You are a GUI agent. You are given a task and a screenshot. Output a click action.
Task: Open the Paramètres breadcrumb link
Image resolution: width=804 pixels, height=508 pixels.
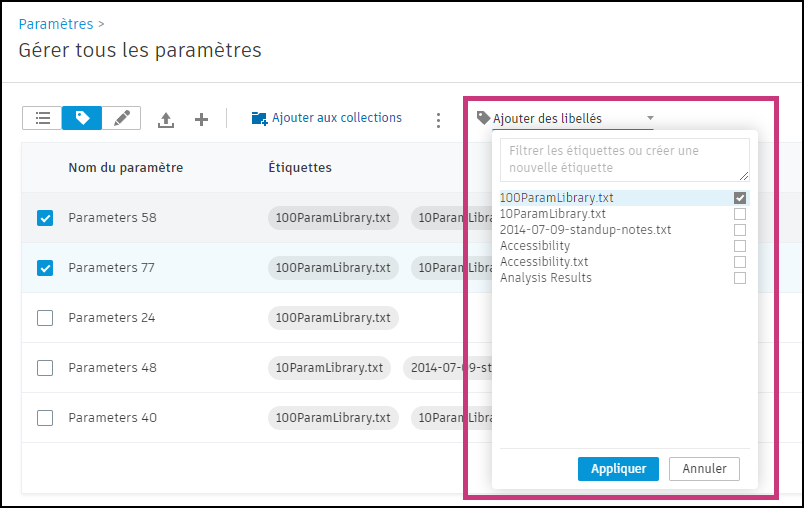pyautogui.click(x=56, y=23)
